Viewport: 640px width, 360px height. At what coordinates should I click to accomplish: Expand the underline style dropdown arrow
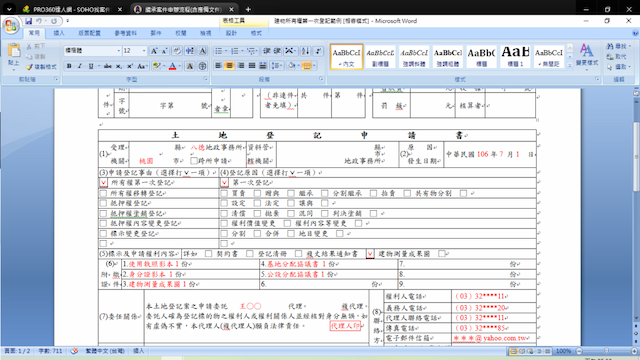point(98,66)
